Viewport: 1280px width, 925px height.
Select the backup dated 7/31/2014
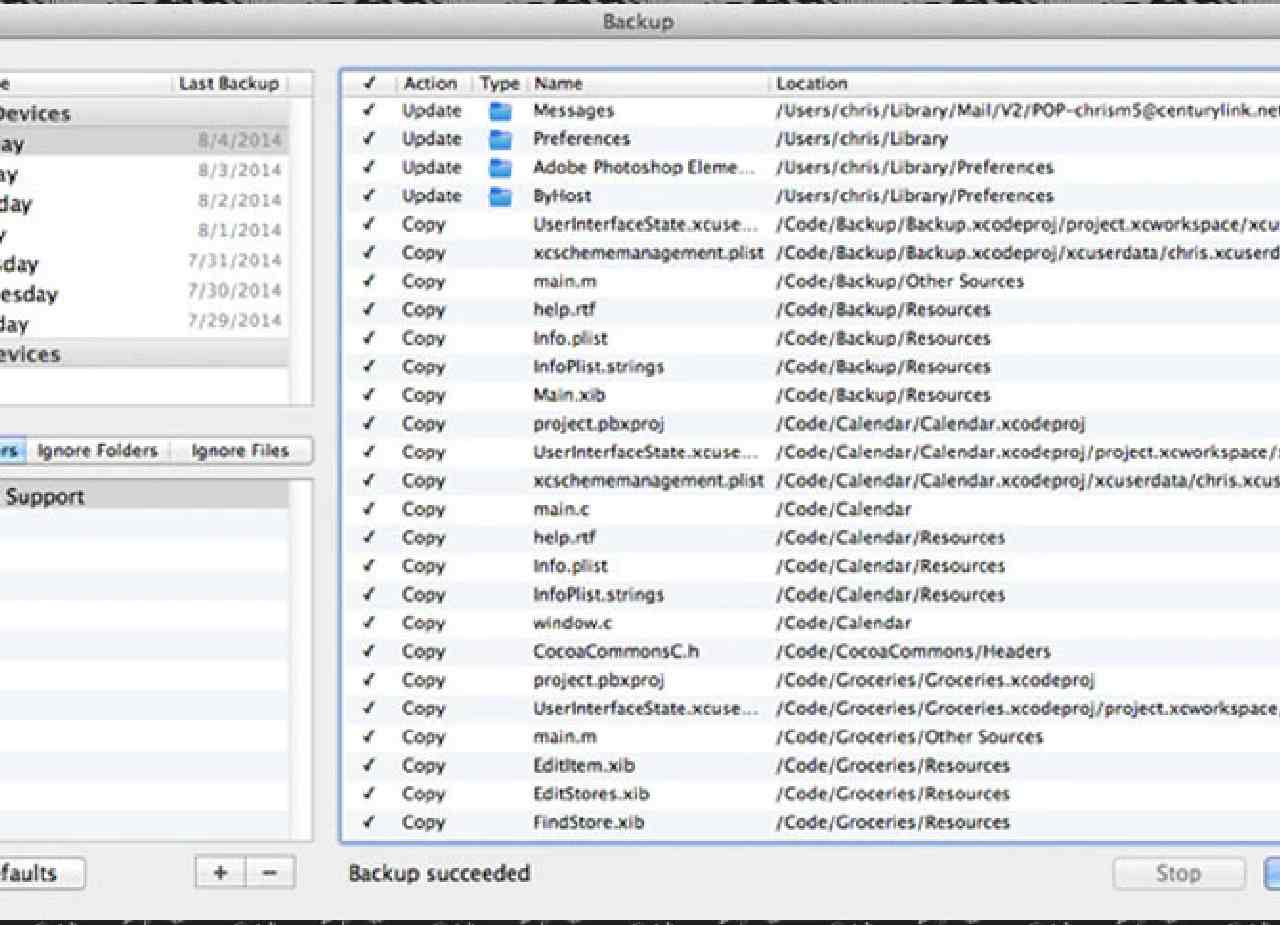[x=235, y=261]
